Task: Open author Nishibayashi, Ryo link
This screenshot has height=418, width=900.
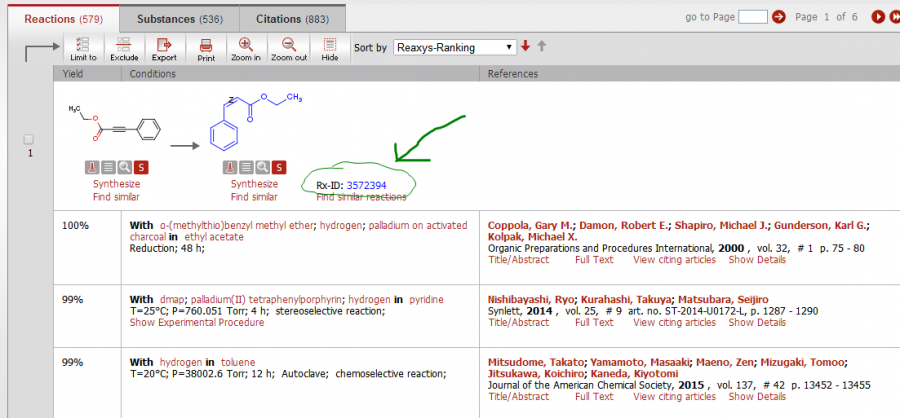Action: pyautogui.click(x=532, y=300)
